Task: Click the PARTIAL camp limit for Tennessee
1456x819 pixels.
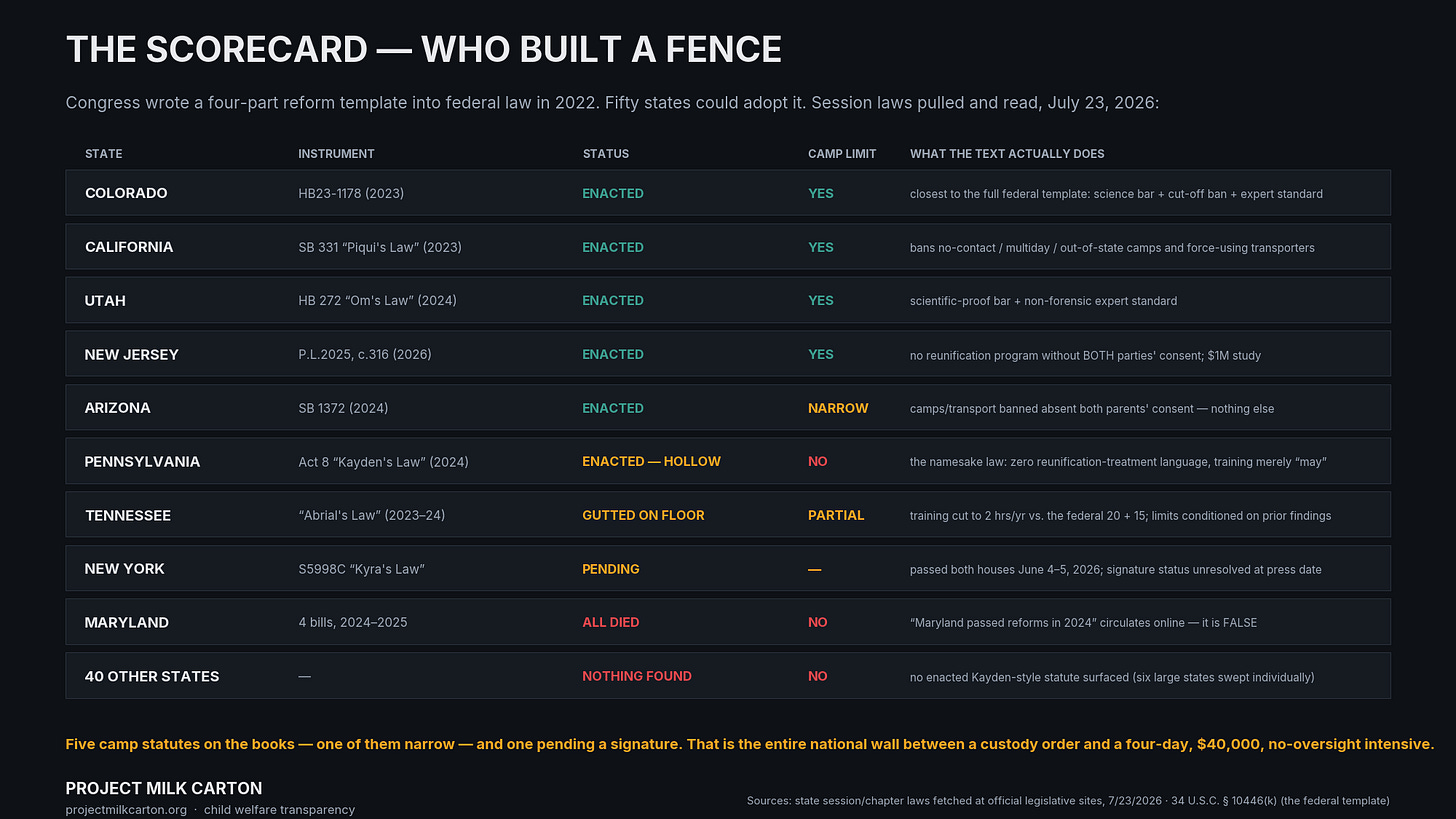Action: (x=836, y=515)
